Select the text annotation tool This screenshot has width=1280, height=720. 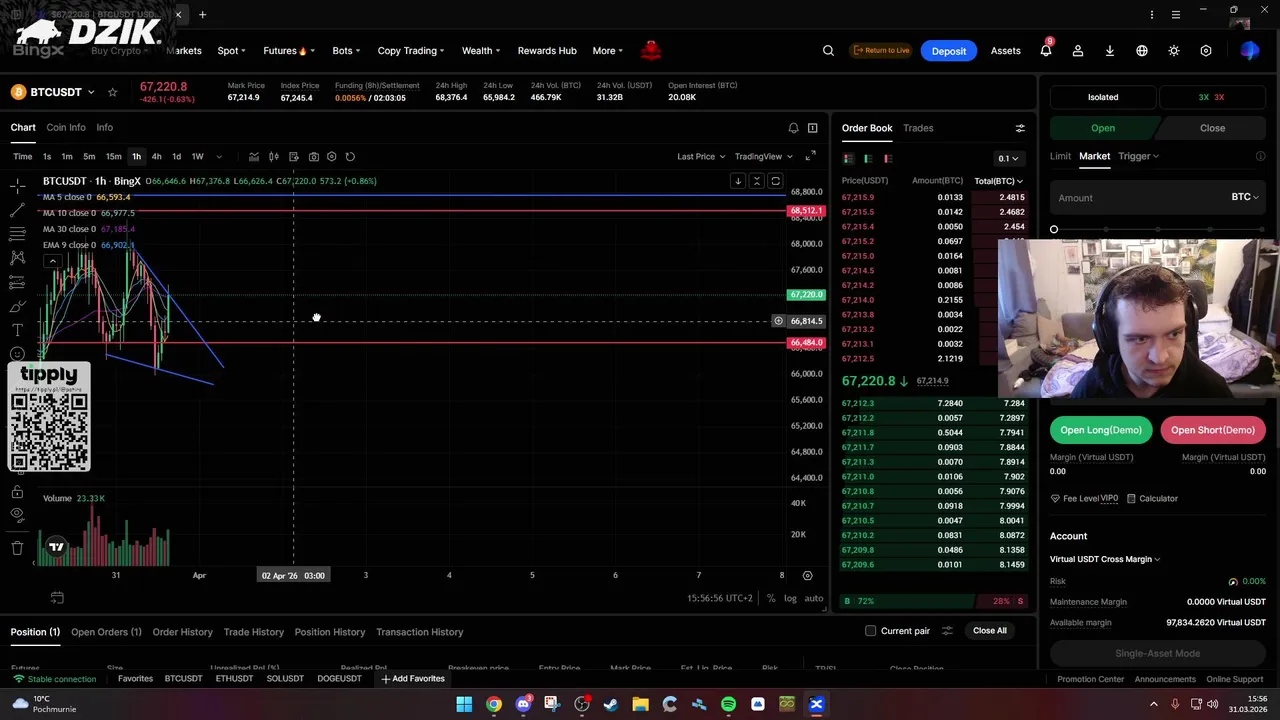(17, 330)
